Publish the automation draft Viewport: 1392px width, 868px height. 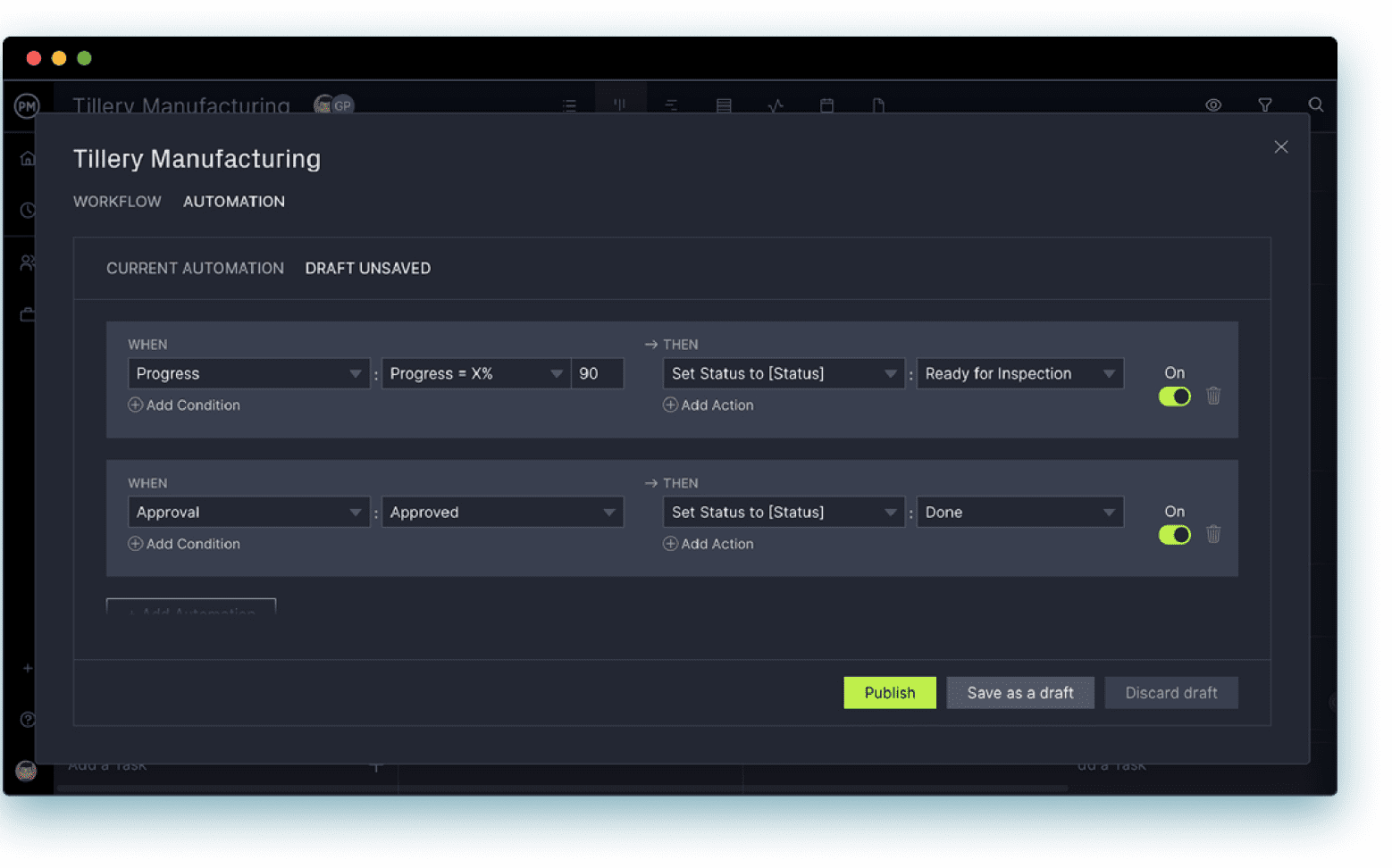tap(889, 692)
